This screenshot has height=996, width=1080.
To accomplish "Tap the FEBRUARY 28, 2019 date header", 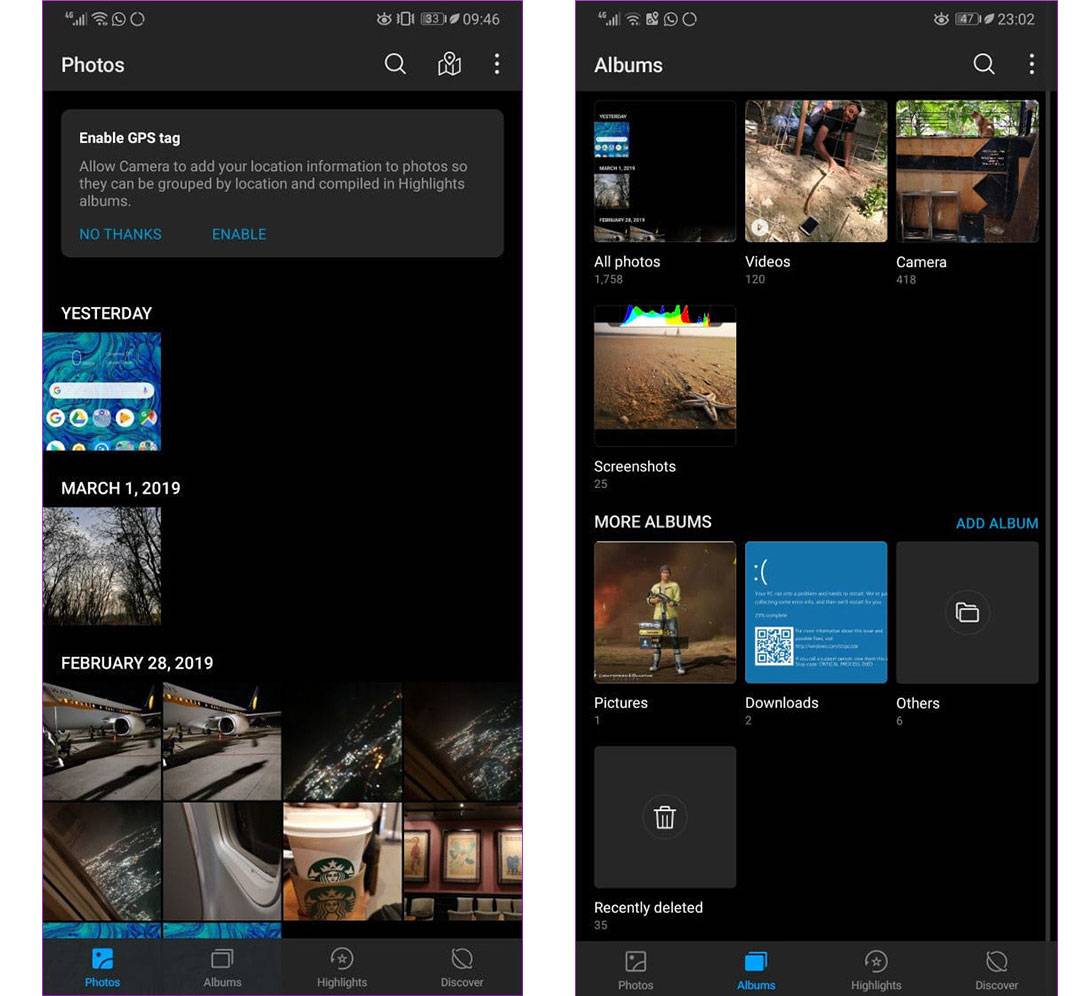I will (137, 663).
